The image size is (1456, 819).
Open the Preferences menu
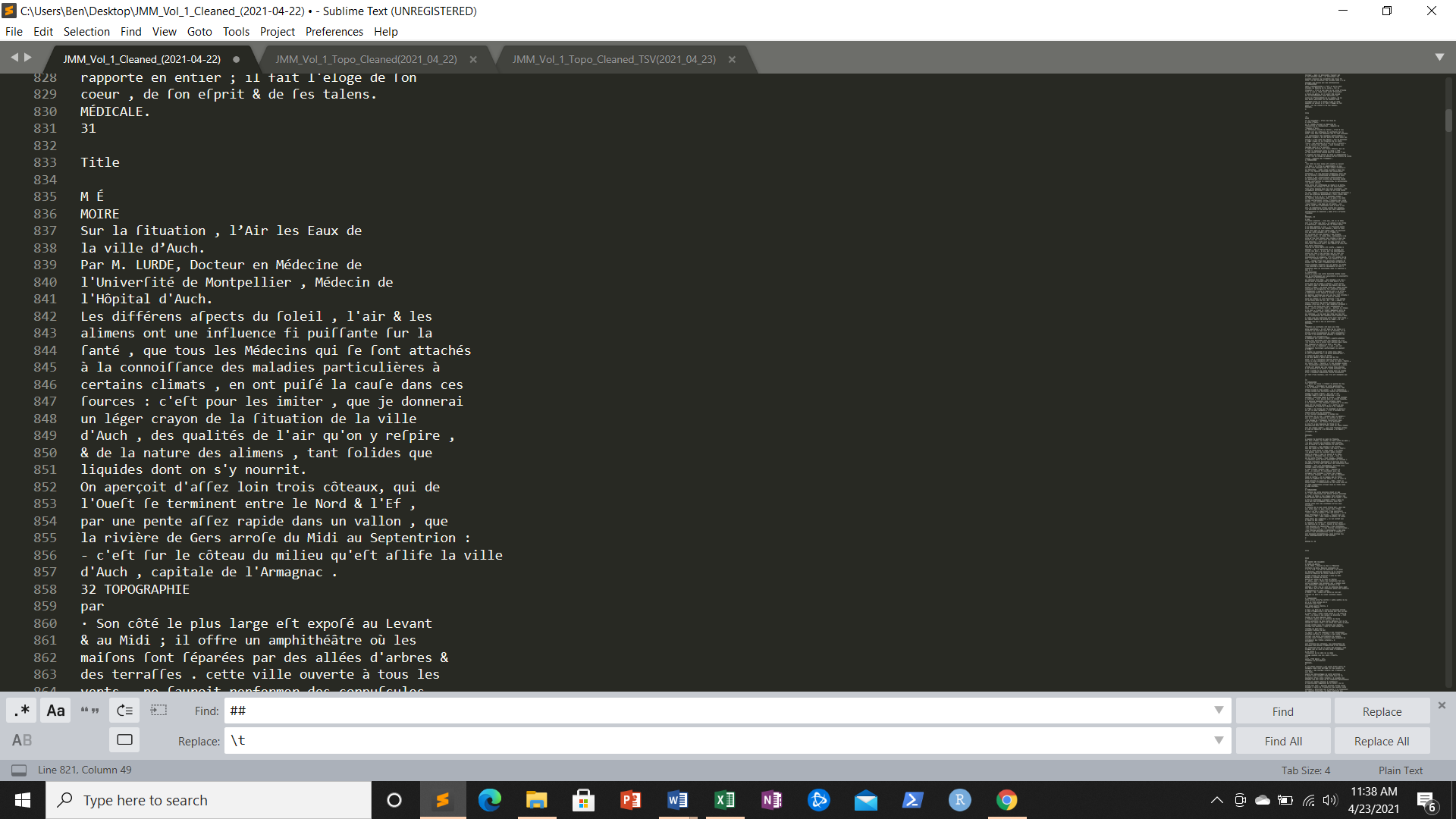point(334,32)
